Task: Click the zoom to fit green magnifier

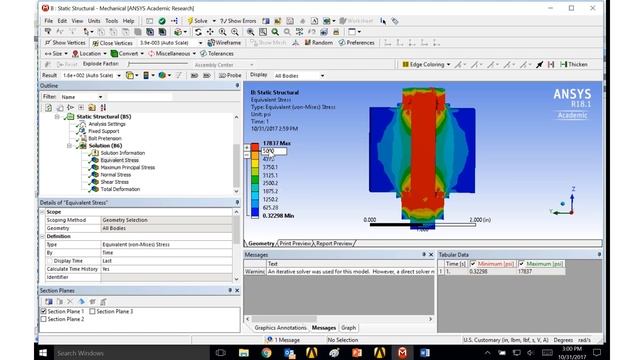Action: click(x=275, y=32)
